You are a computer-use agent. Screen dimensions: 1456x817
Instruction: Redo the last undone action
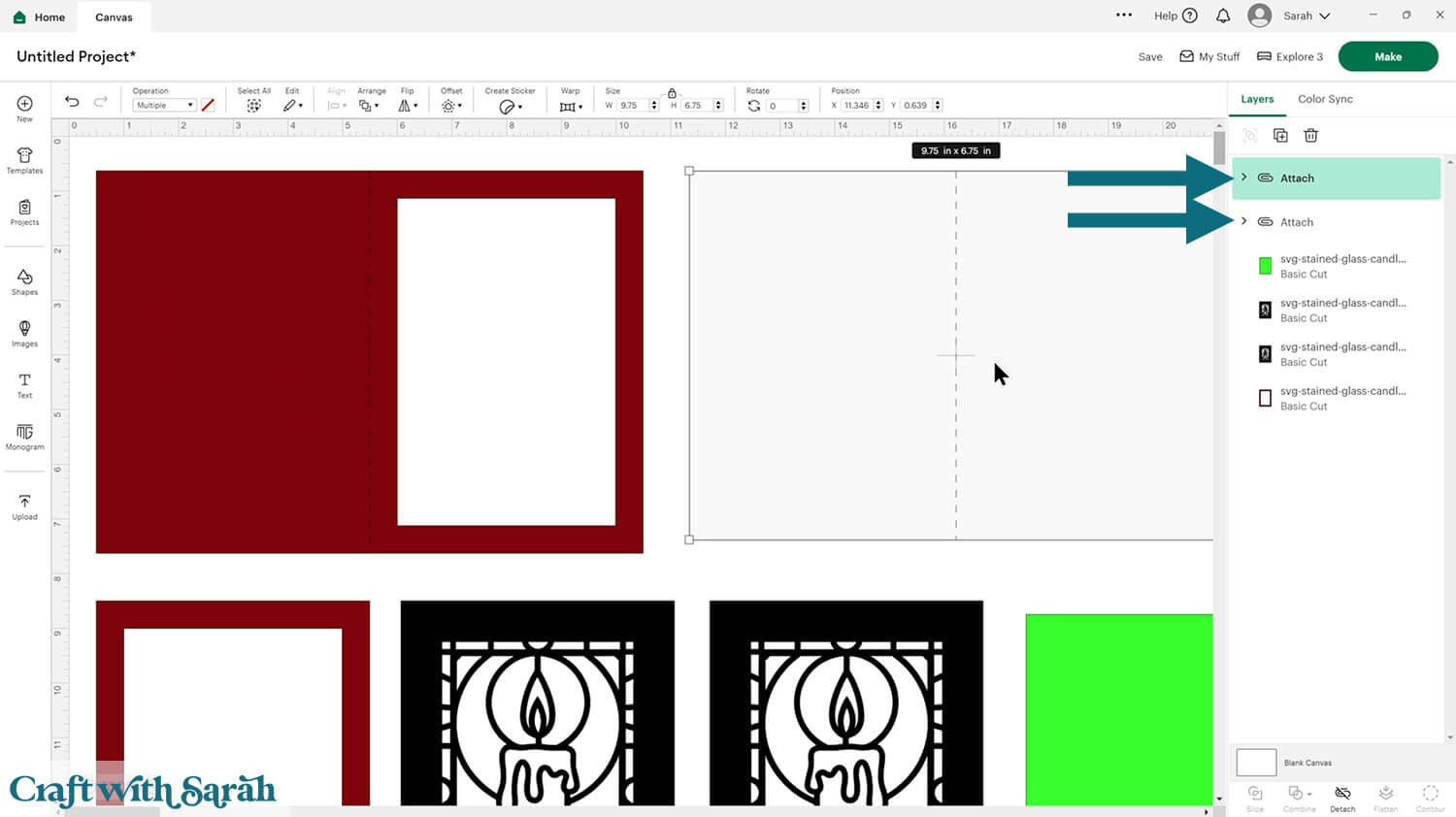tap(100, 102)
